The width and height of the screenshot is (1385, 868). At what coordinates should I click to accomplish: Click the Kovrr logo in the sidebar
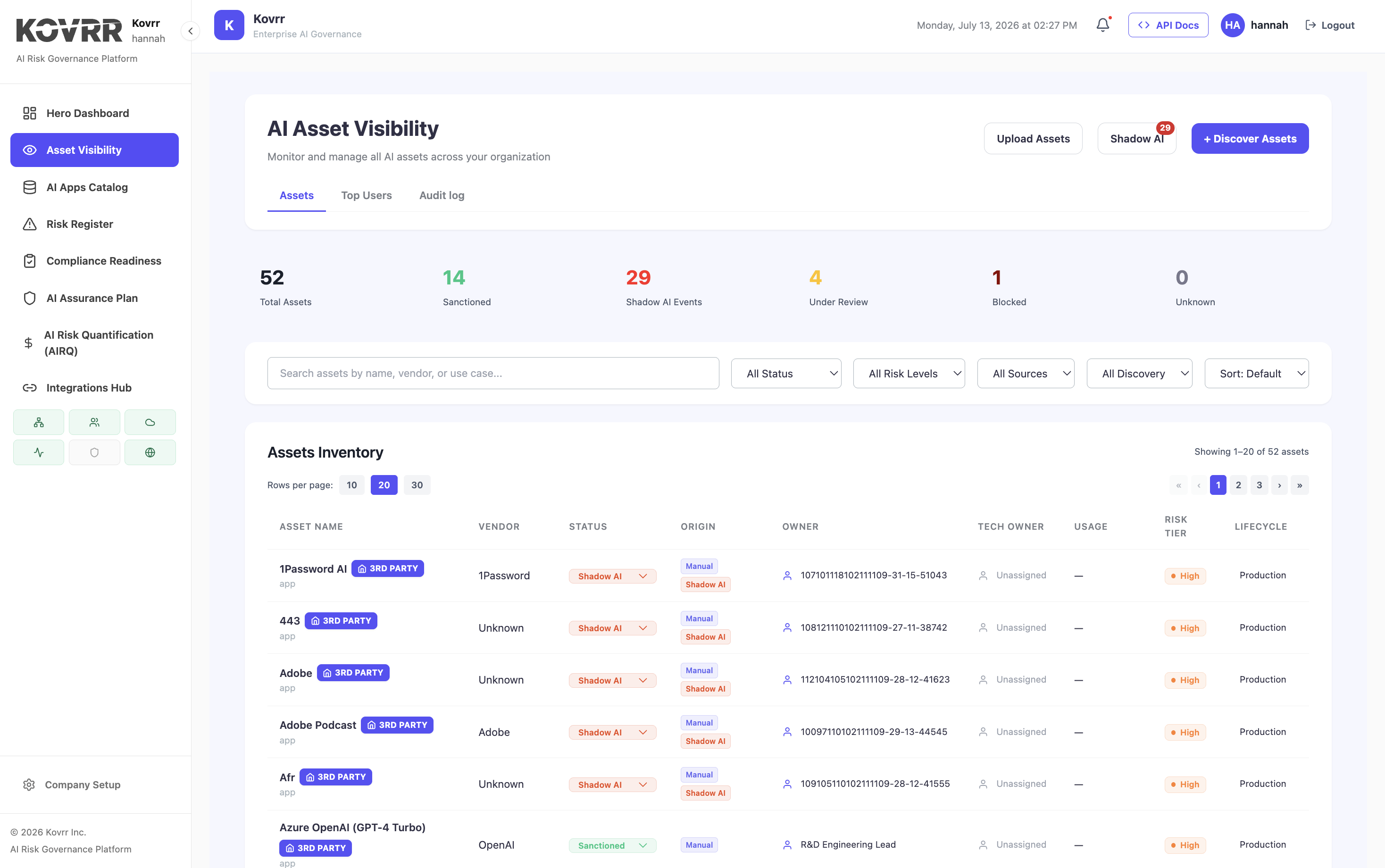(x=69, y=30)
